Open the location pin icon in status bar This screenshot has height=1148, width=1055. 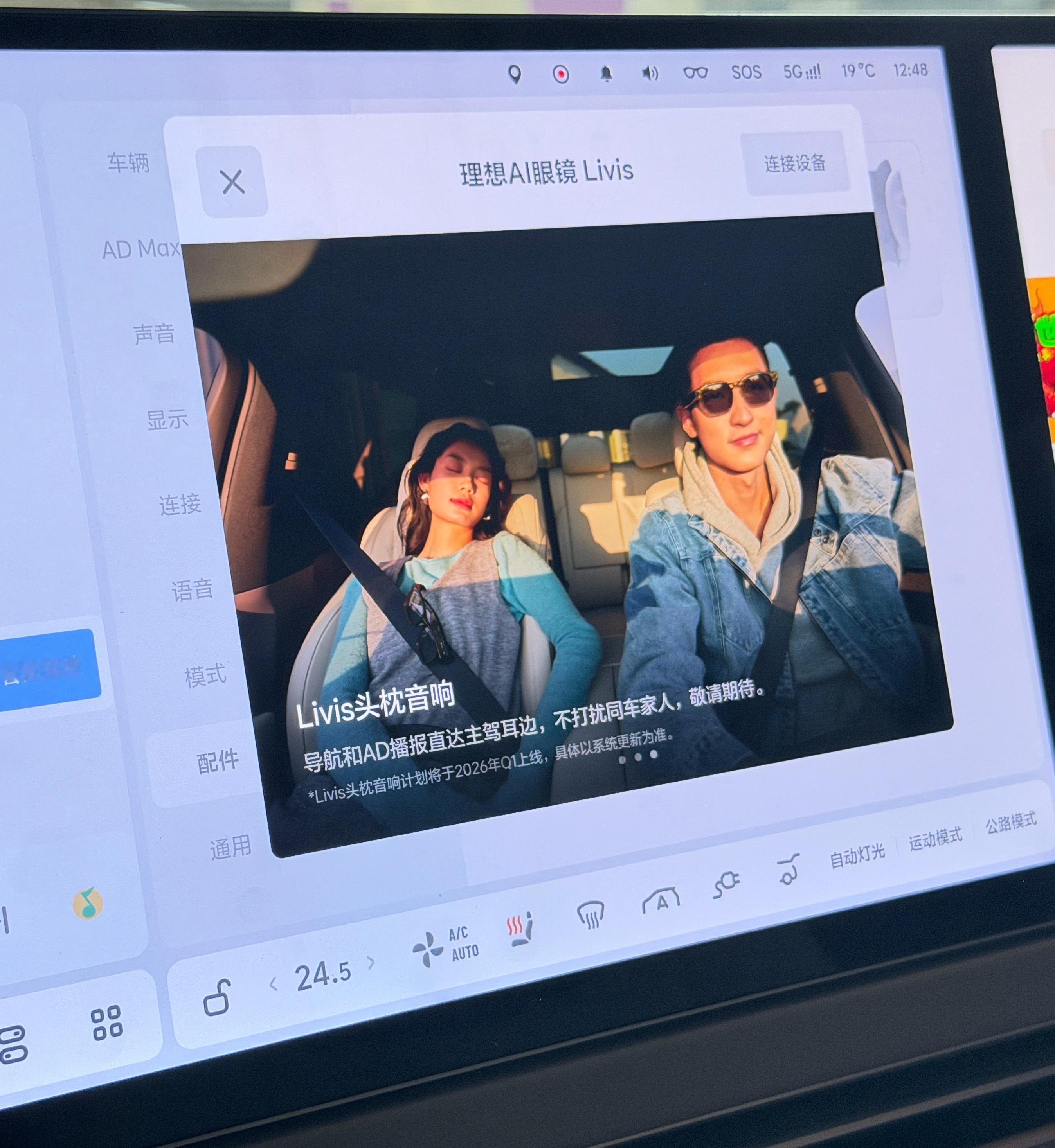(x=517, y=74)
